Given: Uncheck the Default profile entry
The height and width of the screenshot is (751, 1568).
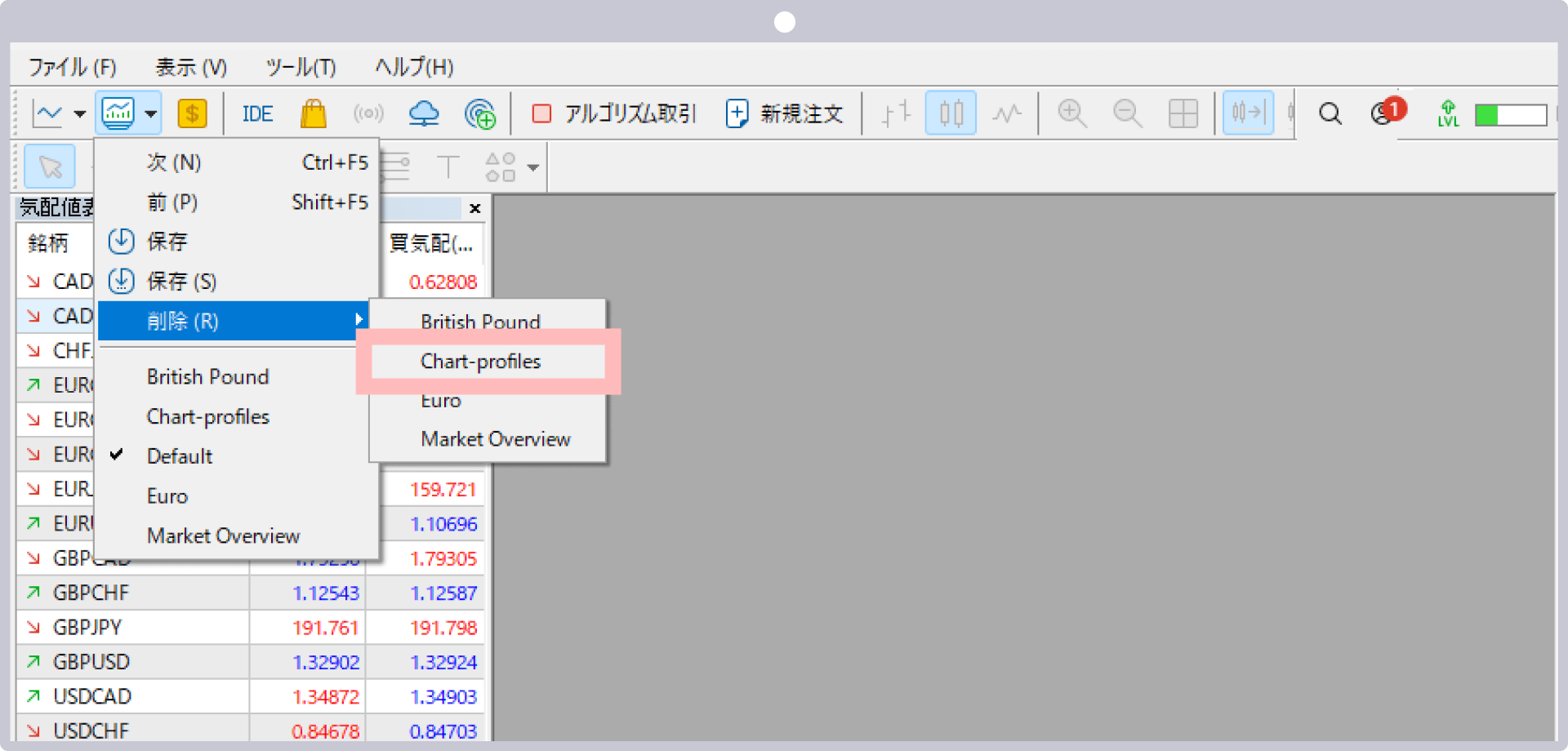Looking at the screenshot, I should pos(180,455).
